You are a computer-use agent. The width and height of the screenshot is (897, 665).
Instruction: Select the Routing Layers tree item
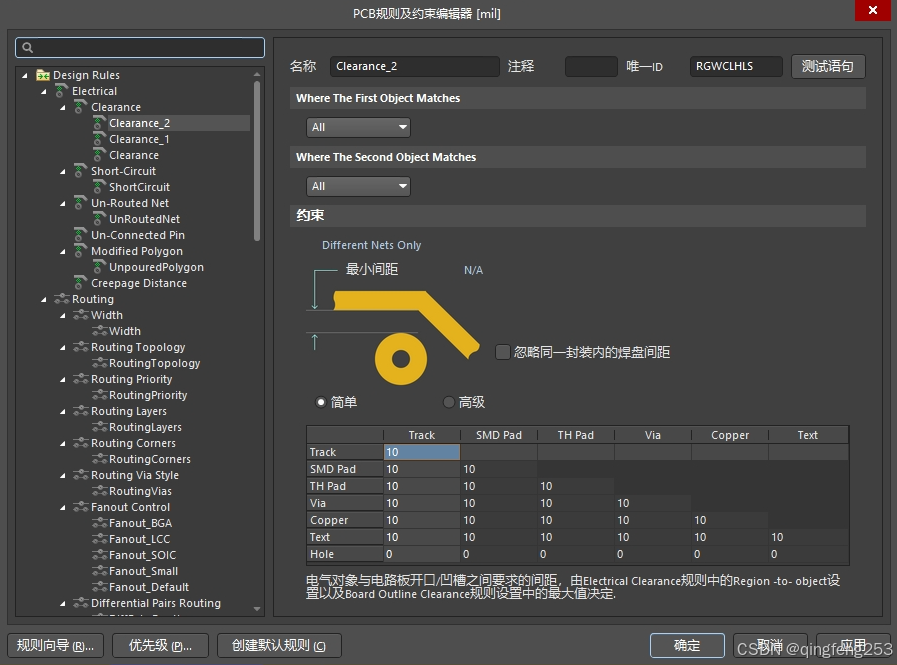tap(129, 411)
